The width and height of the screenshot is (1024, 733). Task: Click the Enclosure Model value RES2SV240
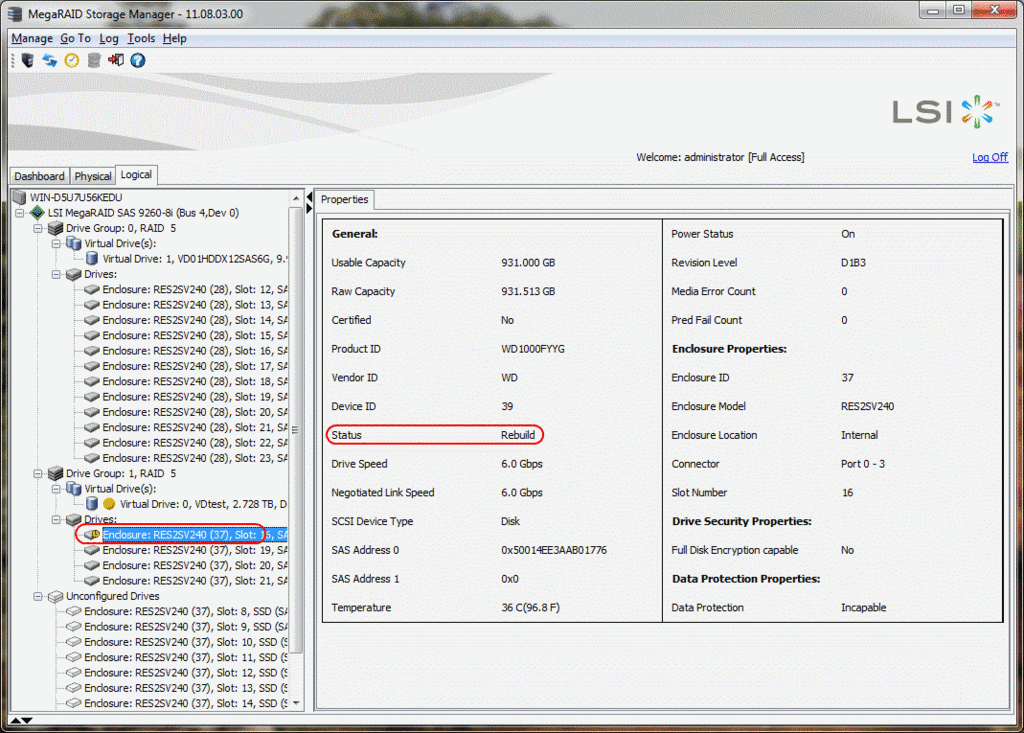point(867,406)
